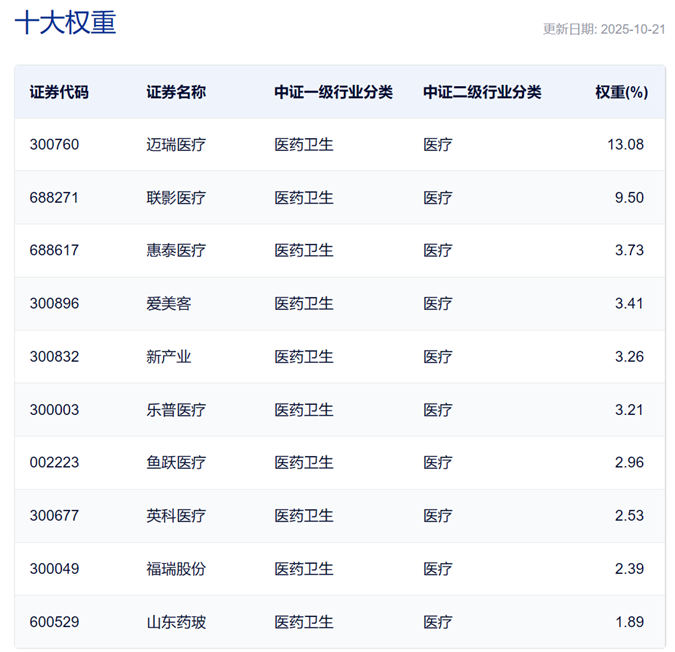Click the update date 2025-10-21
Screen dimensions: 675x652
click(x=633, y=29)
